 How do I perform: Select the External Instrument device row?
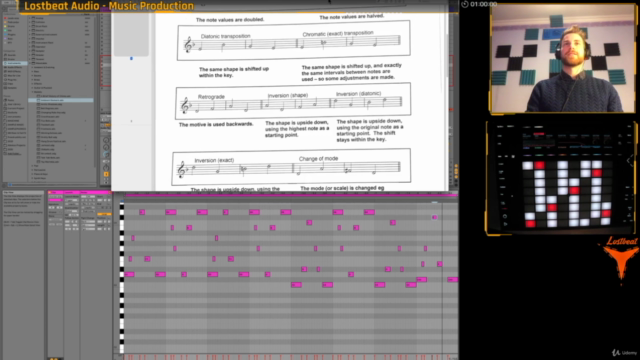[x=61, y=34]
